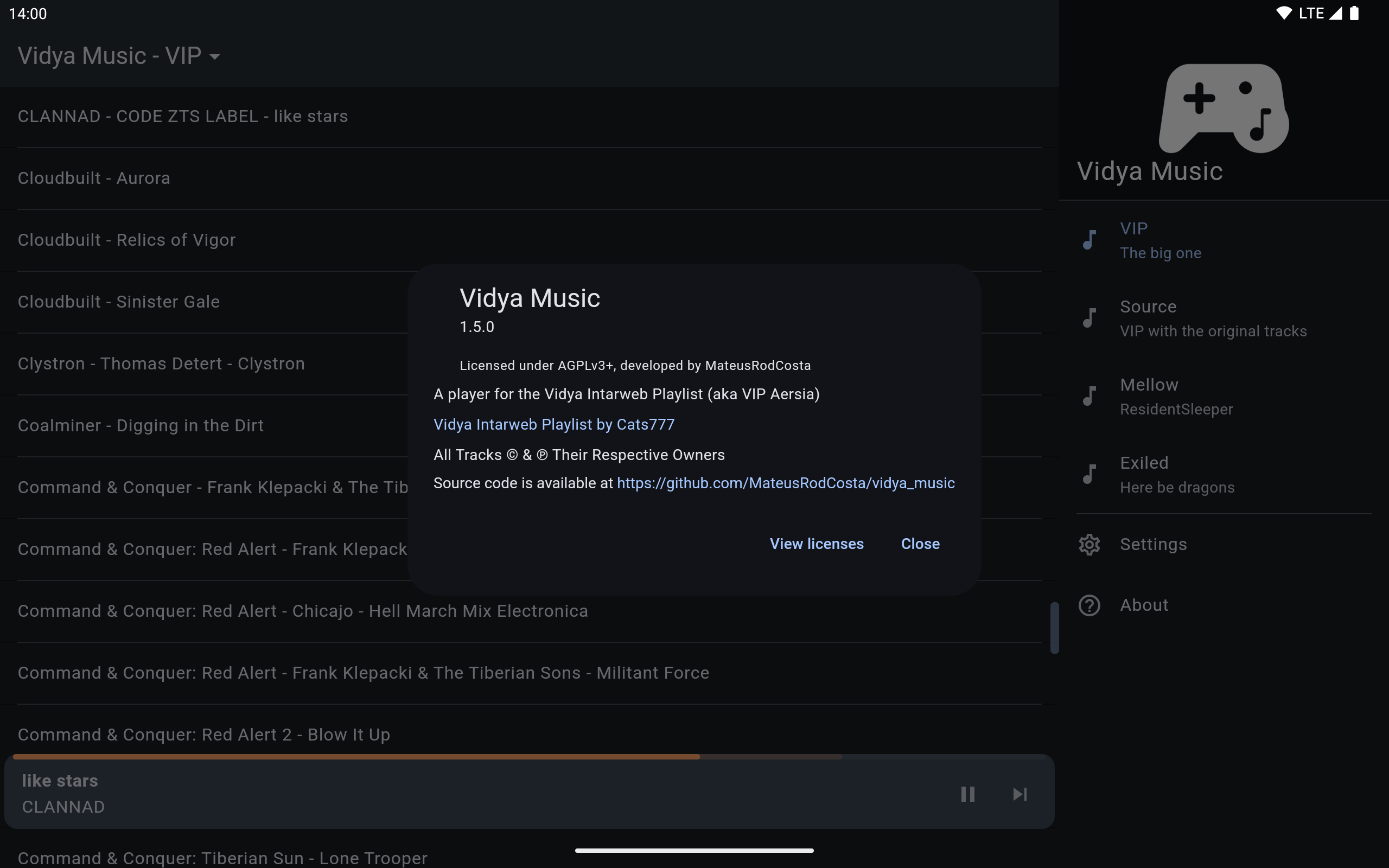Click the About question mark icon
This screenshot has height=868, width=1389.
(1089, 605)
